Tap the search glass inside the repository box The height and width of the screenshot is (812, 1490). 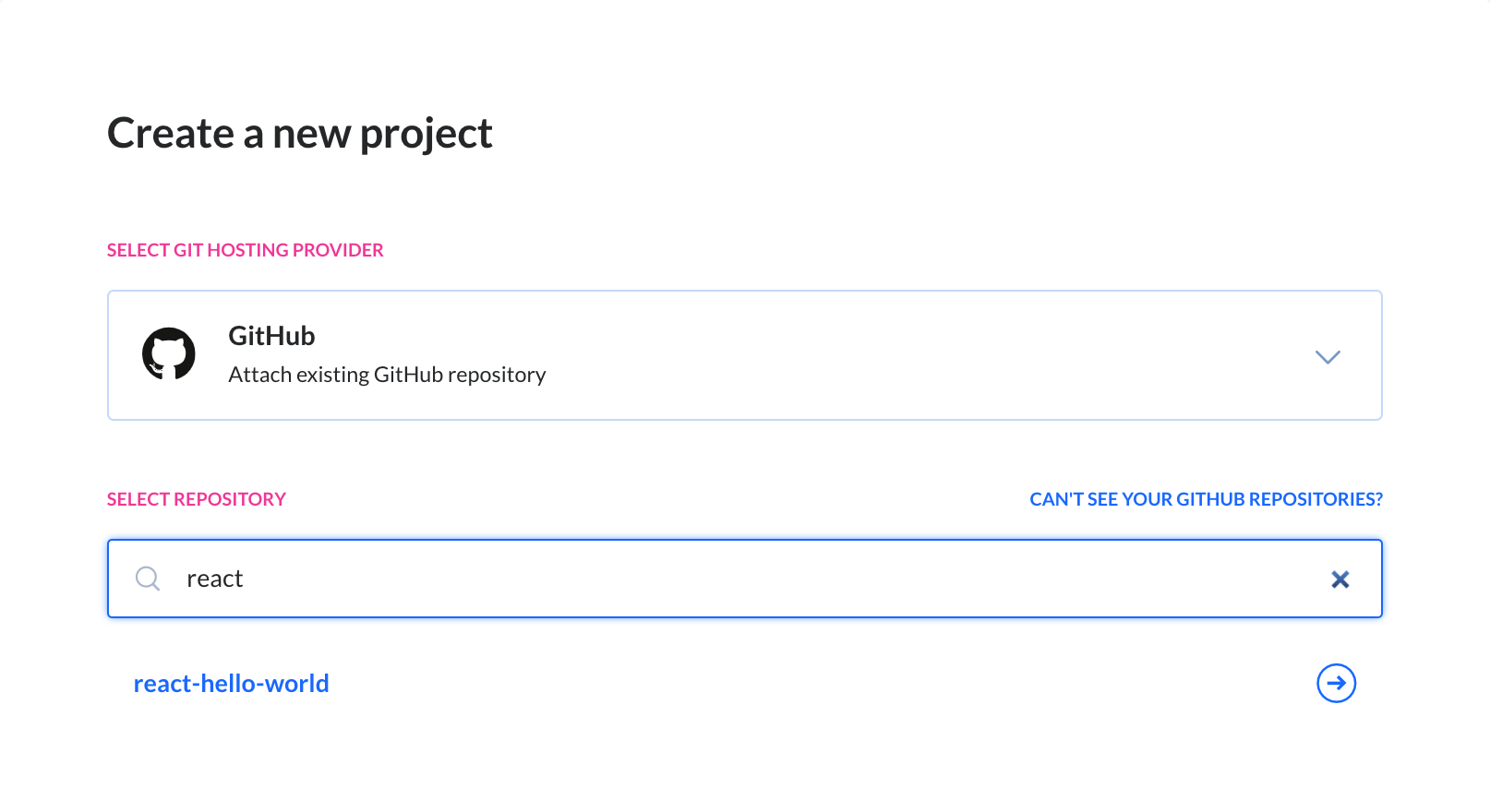coord(148,579)
